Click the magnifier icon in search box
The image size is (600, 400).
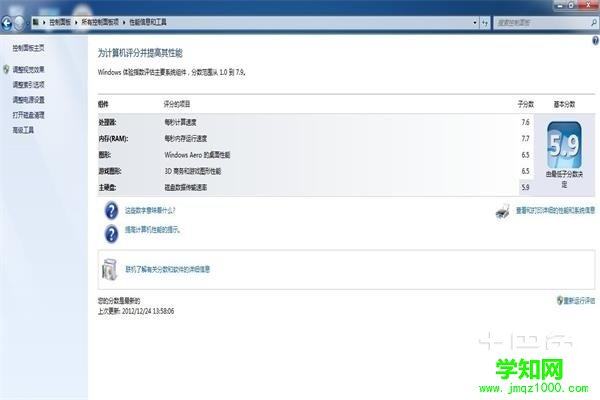point(594,23)
